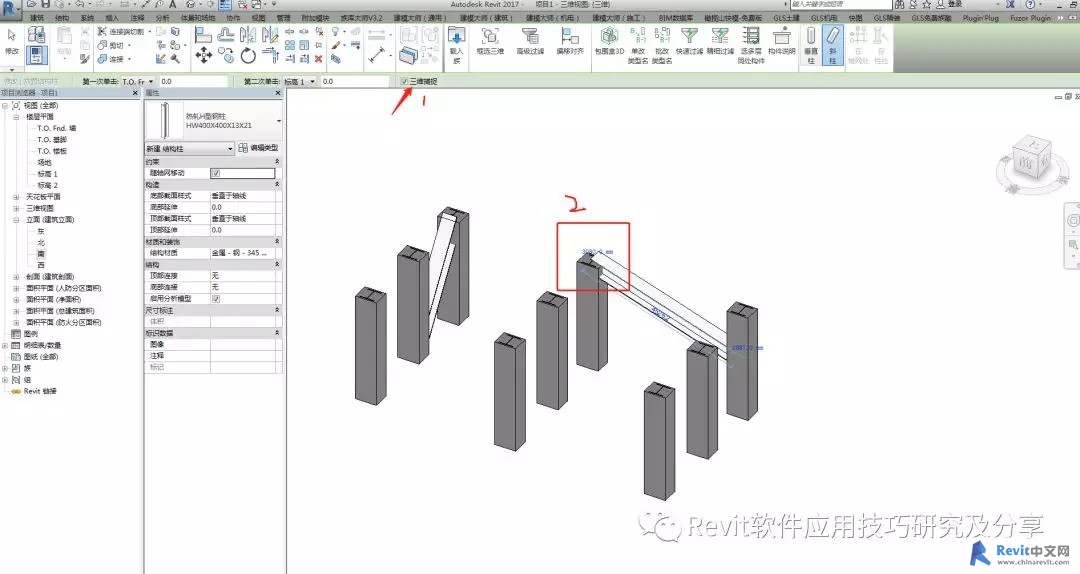Open the 体量和场地 ribbon tab
The width and height of the screenshot is (1080, 574).
pyautogui.click(x=198, y=18)
